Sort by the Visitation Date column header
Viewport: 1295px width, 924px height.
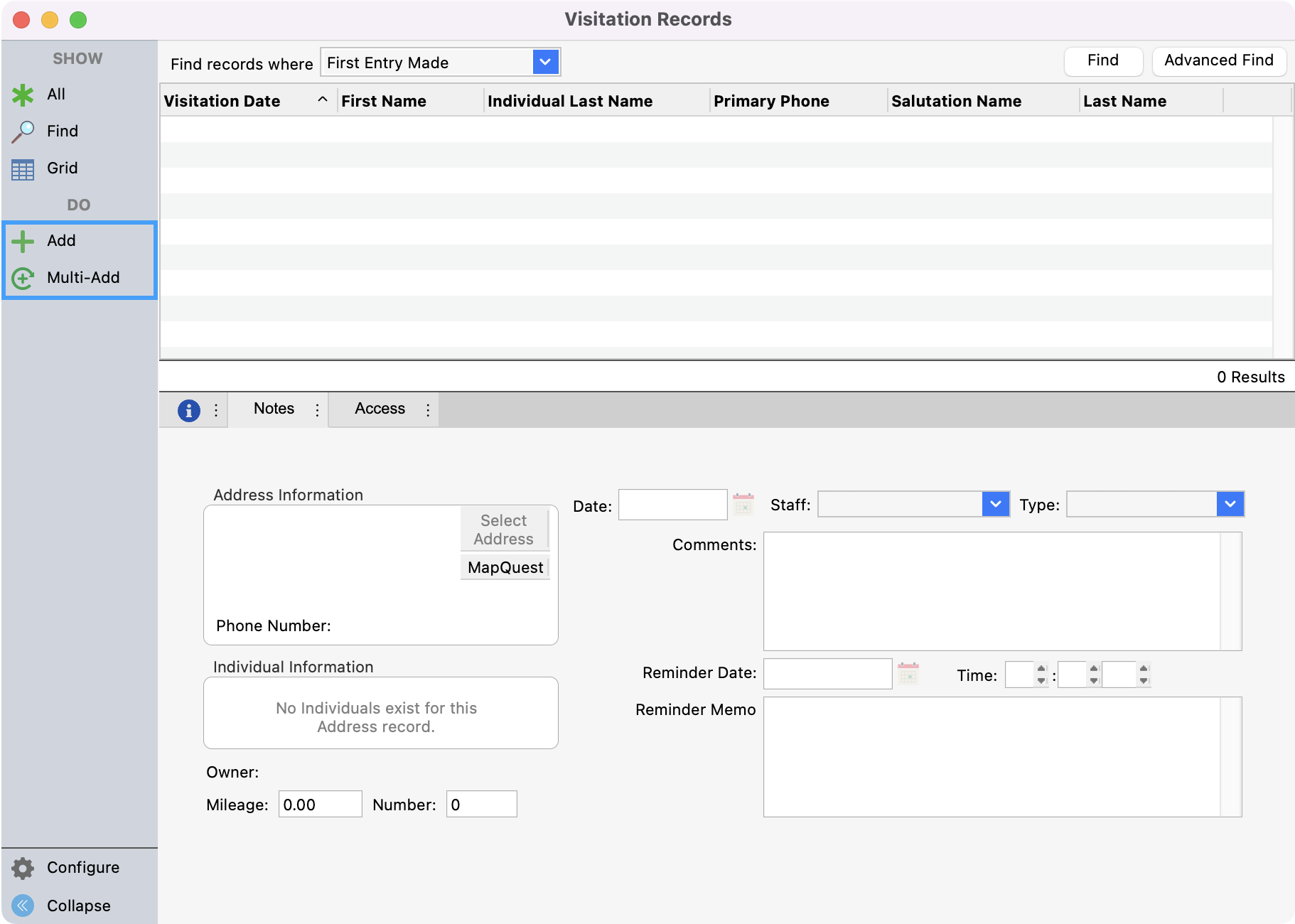[x=222, y=101]
